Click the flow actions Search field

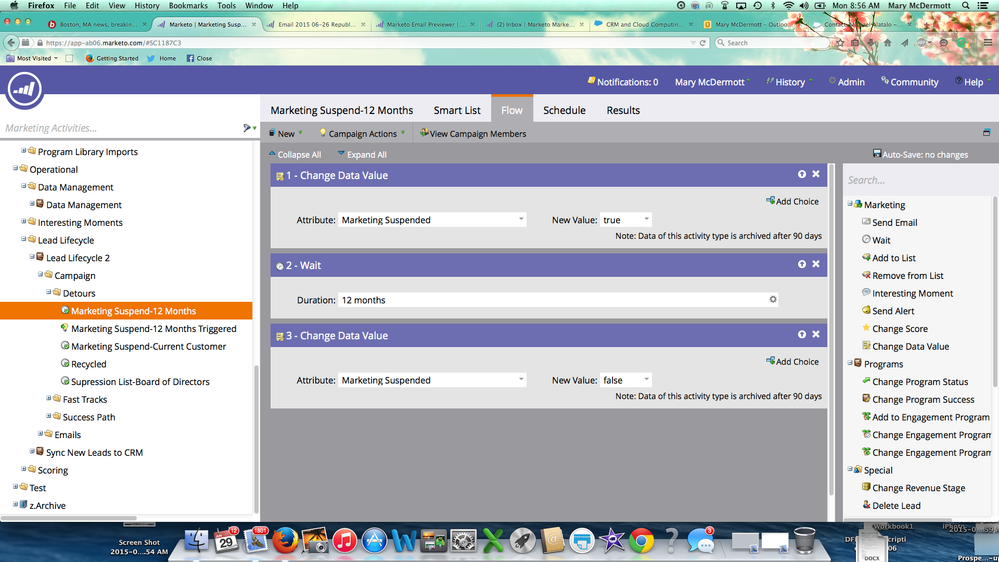click(x=917, y=180)
